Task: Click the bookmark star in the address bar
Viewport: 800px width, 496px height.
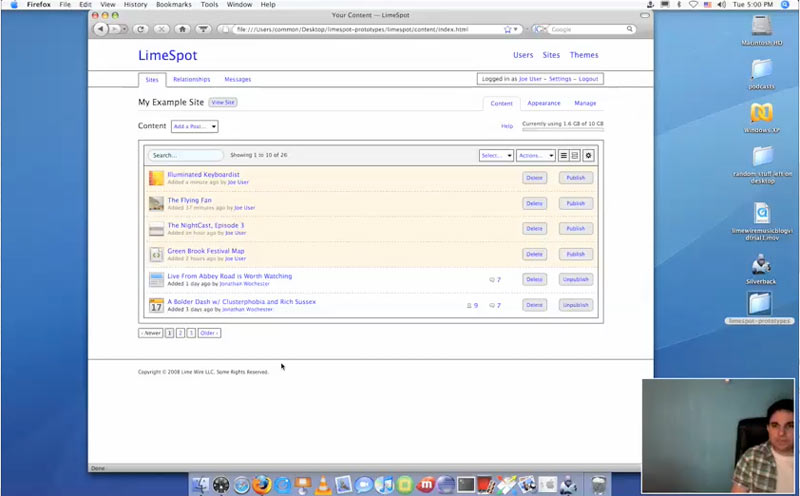Action: tap(508, 29)
